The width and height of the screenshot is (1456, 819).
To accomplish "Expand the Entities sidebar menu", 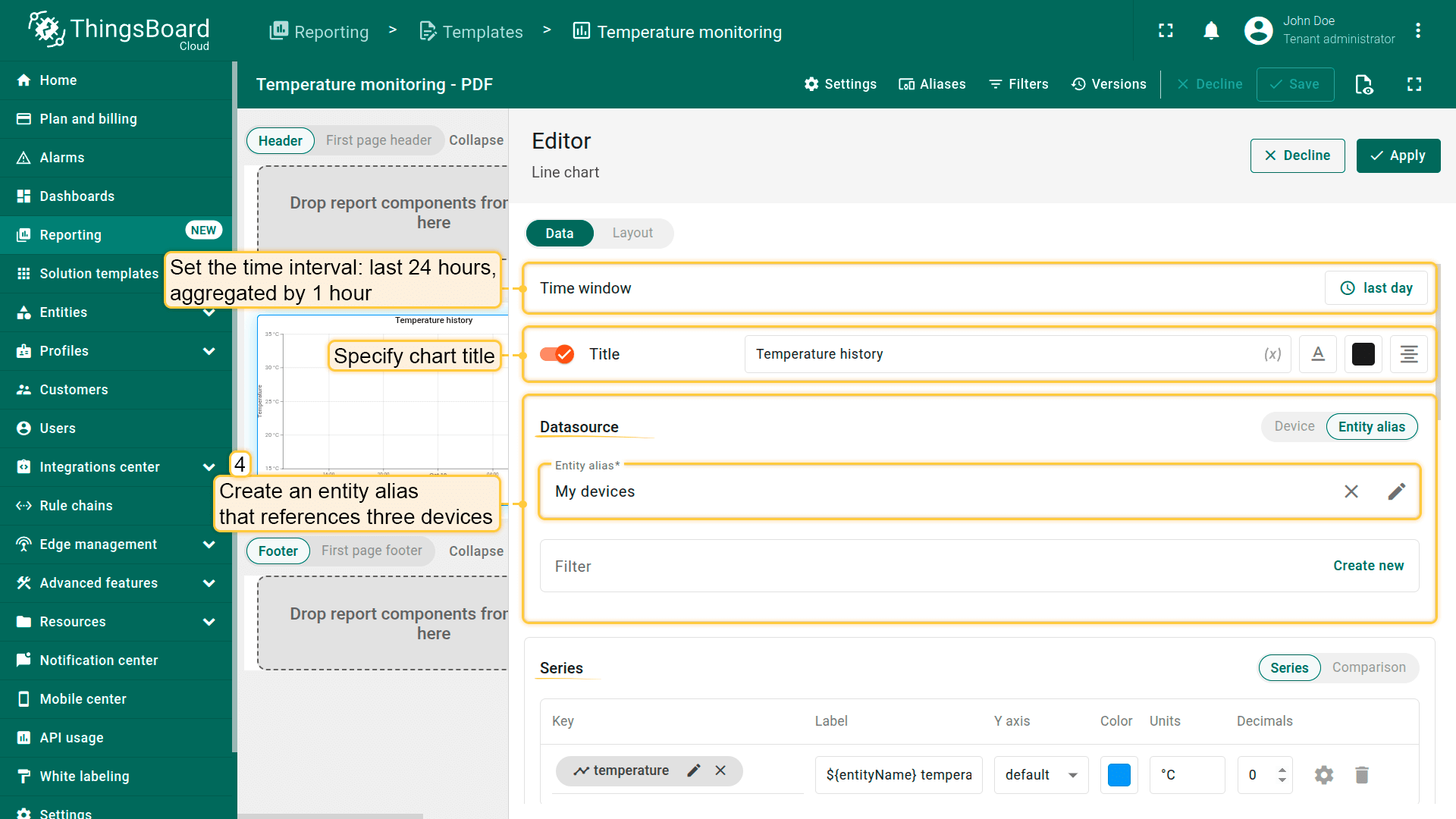I will click(x=209, y=312).
